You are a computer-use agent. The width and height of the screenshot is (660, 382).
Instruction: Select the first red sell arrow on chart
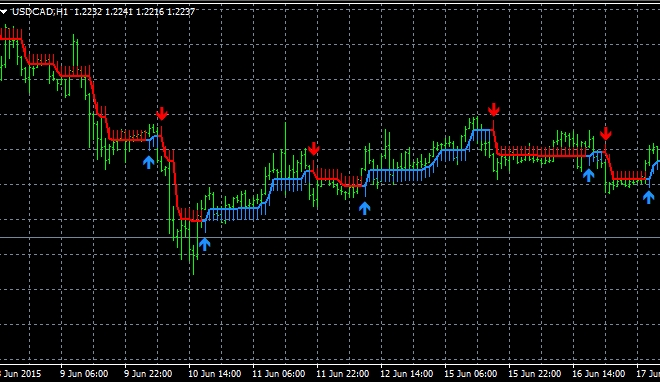pos(162,114)
